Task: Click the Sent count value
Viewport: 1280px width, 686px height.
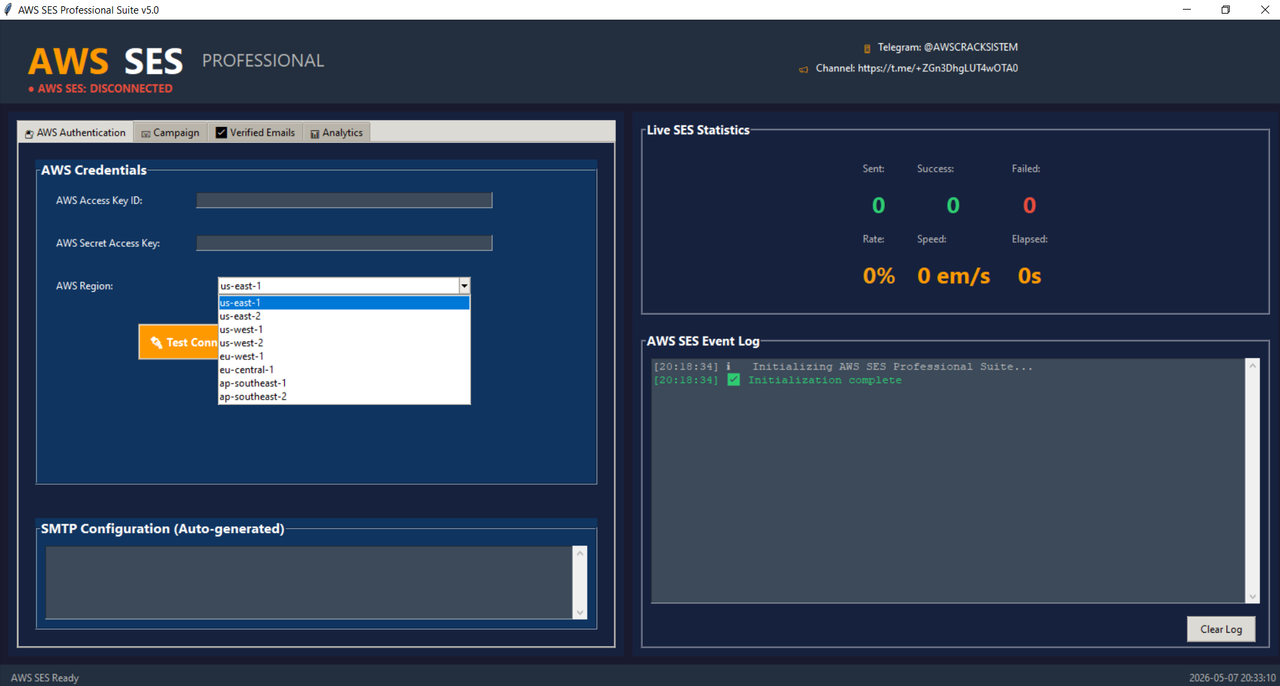Action: 878,206
